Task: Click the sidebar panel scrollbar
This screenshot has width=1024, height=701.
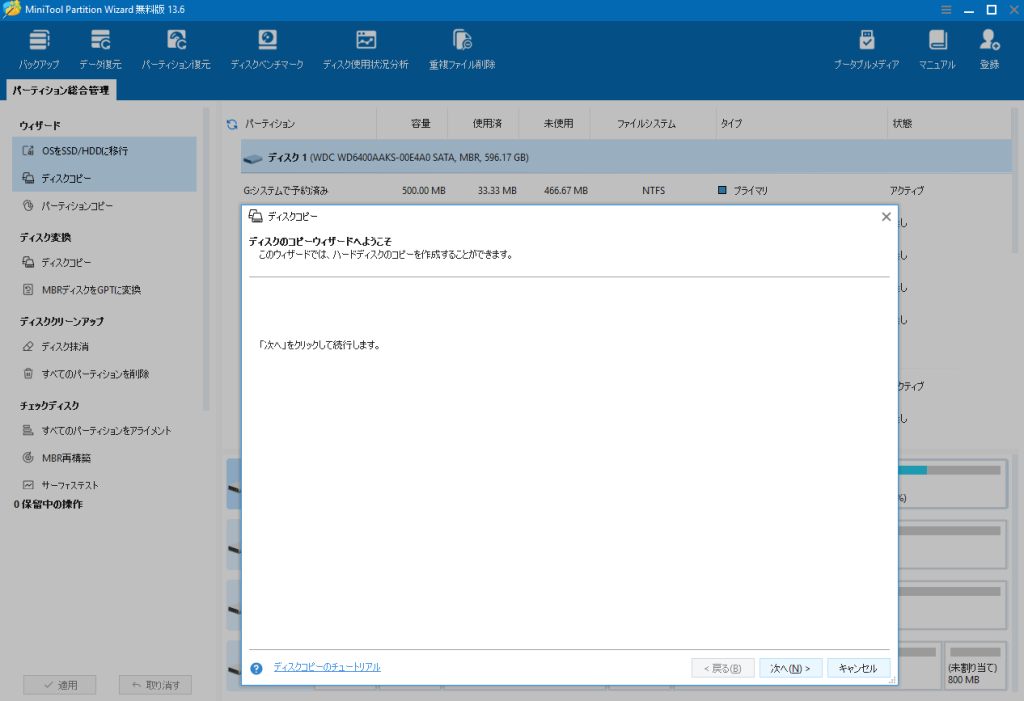Action: click(206, 259)
